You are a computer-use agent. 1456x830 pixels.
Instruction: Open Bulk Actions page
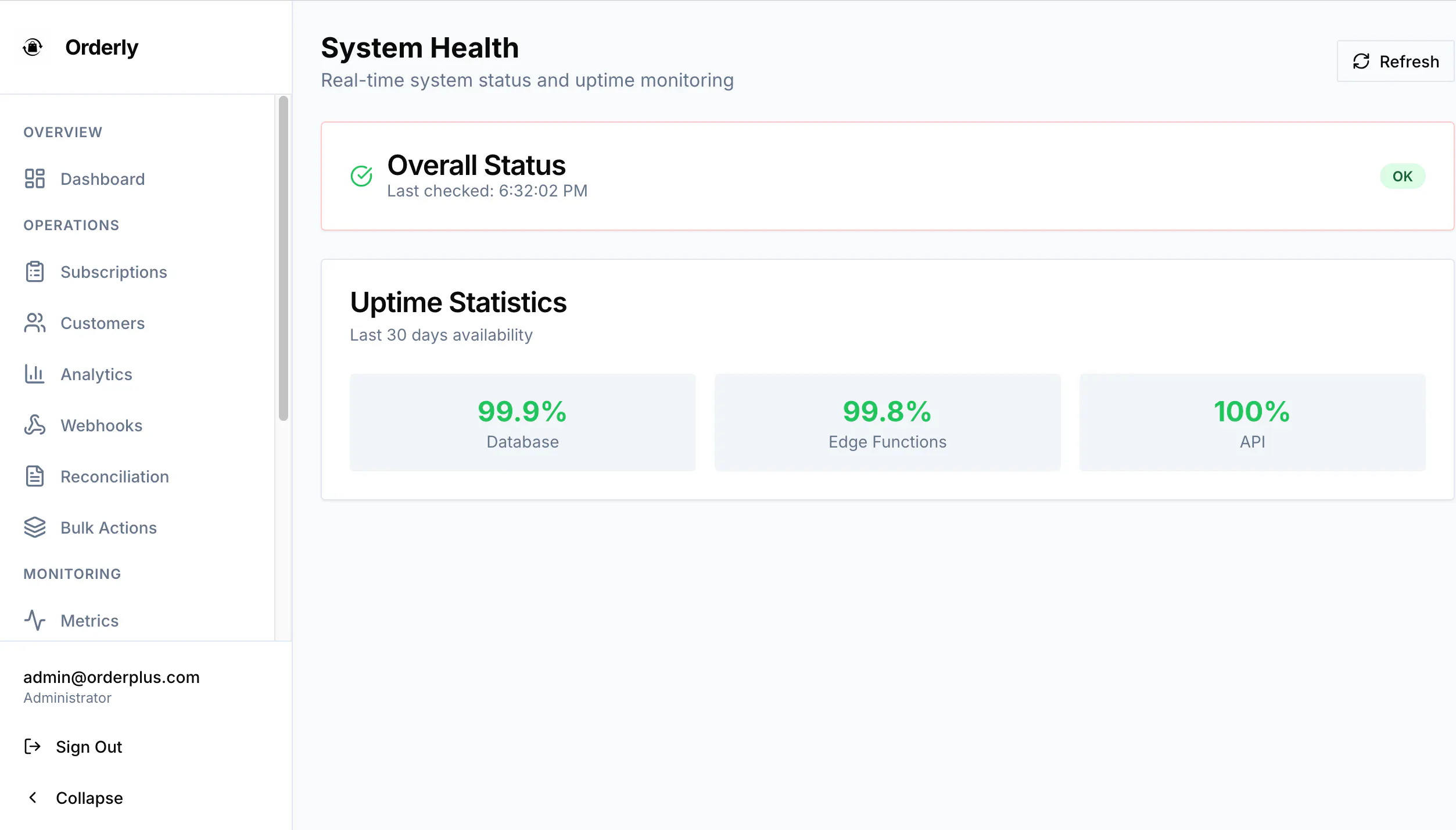click(x=137, y=527)
